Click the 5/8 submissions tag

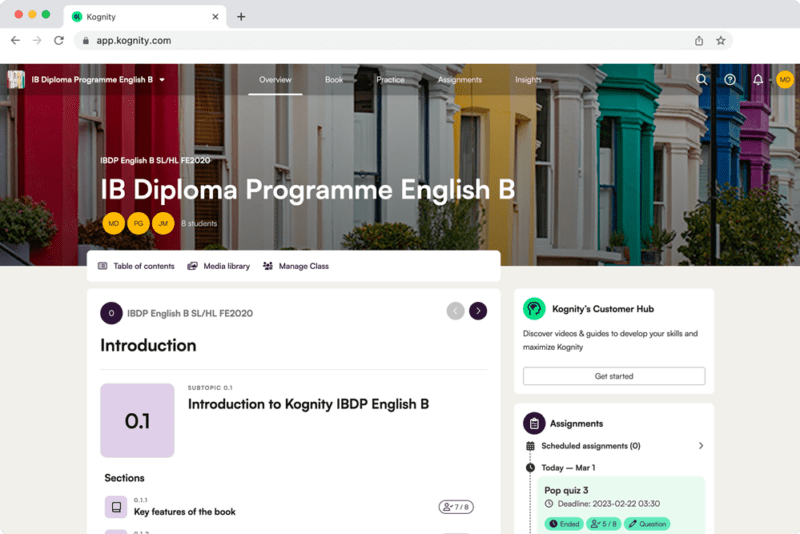pyautogui.click(x=604, y=524)
